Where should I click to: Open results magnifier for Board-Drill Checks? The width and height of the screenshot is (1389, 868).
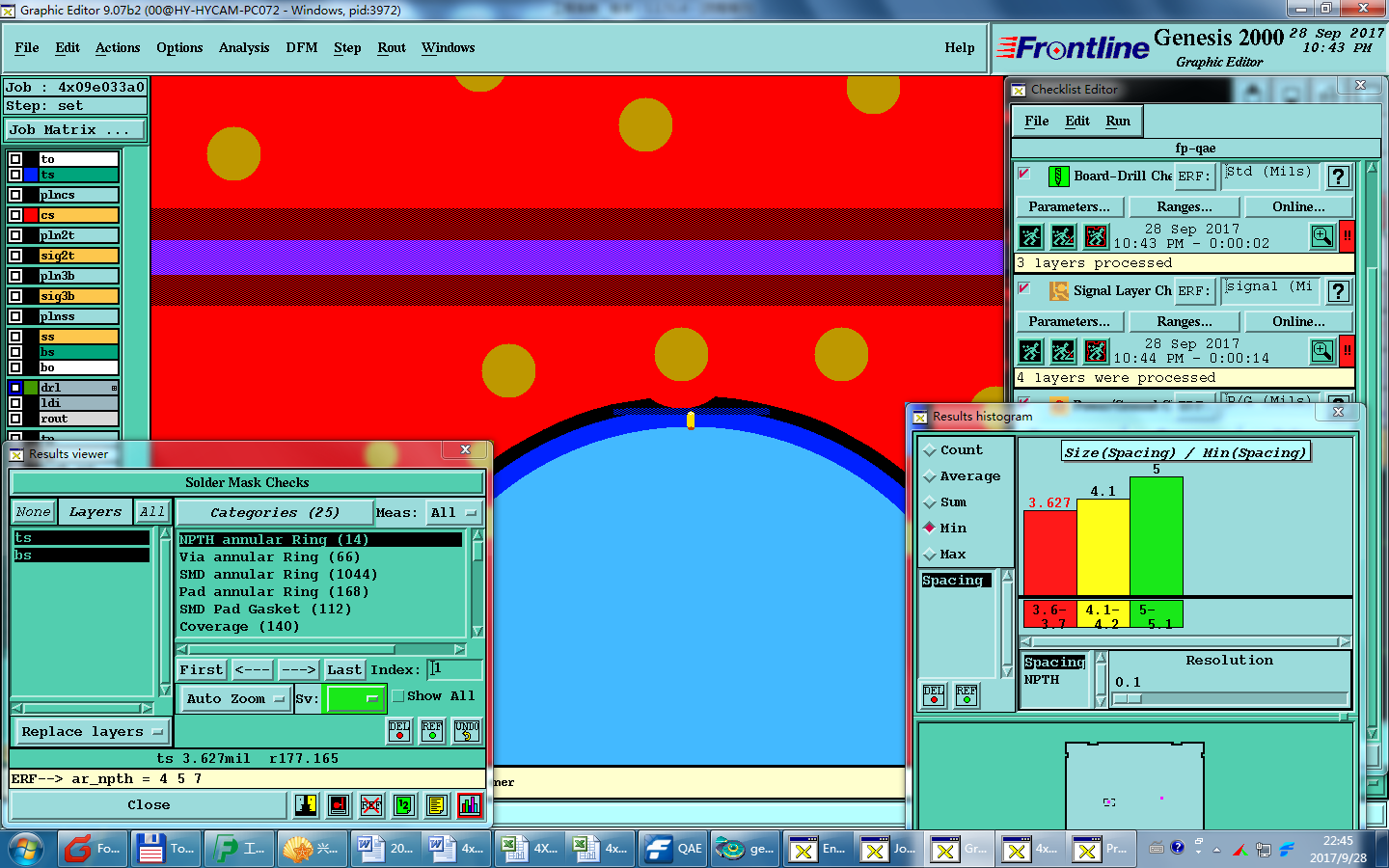(1322, 236)
